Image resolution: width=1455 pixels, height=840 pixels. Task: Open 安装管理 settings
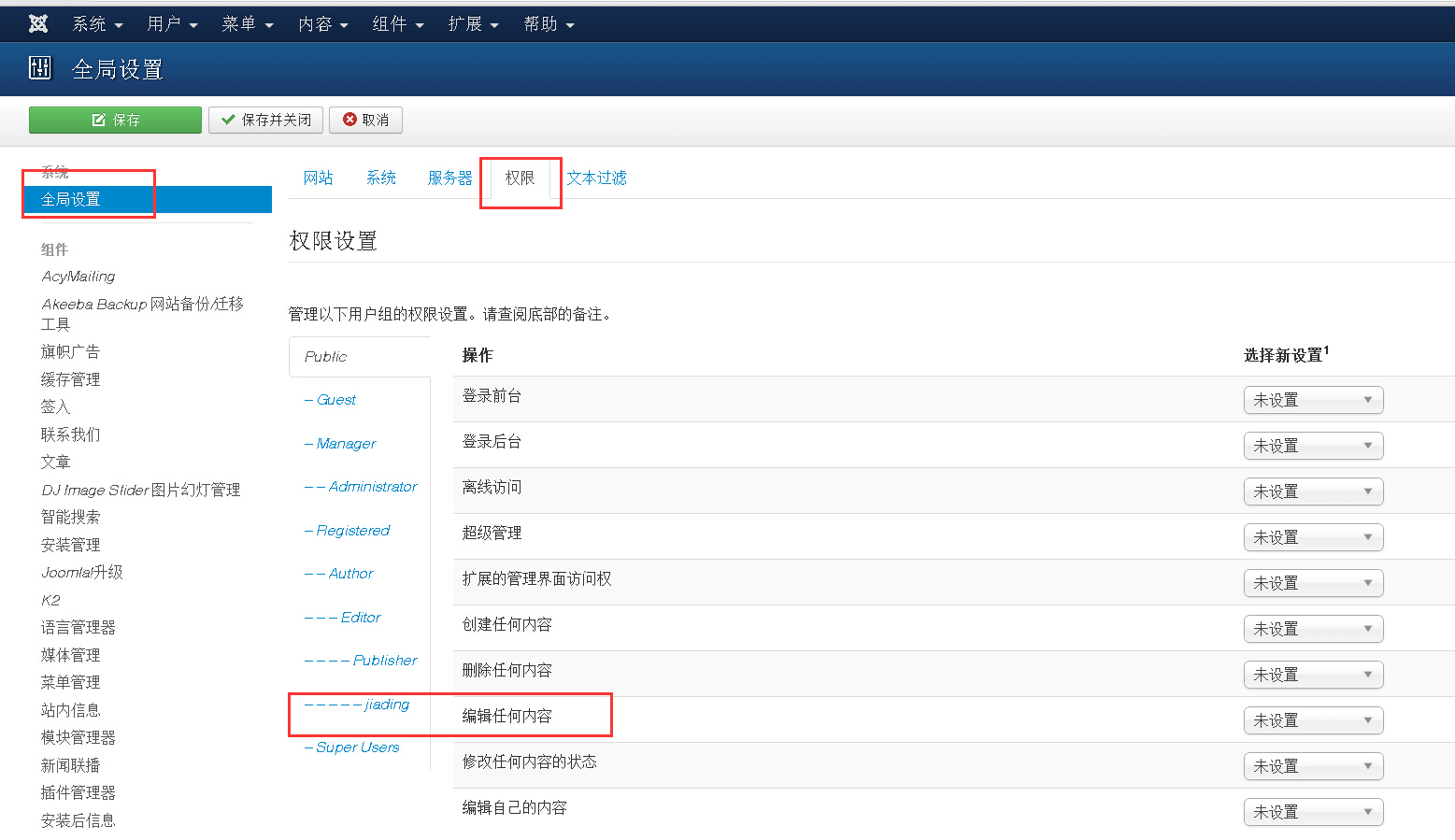click(70, 545)
